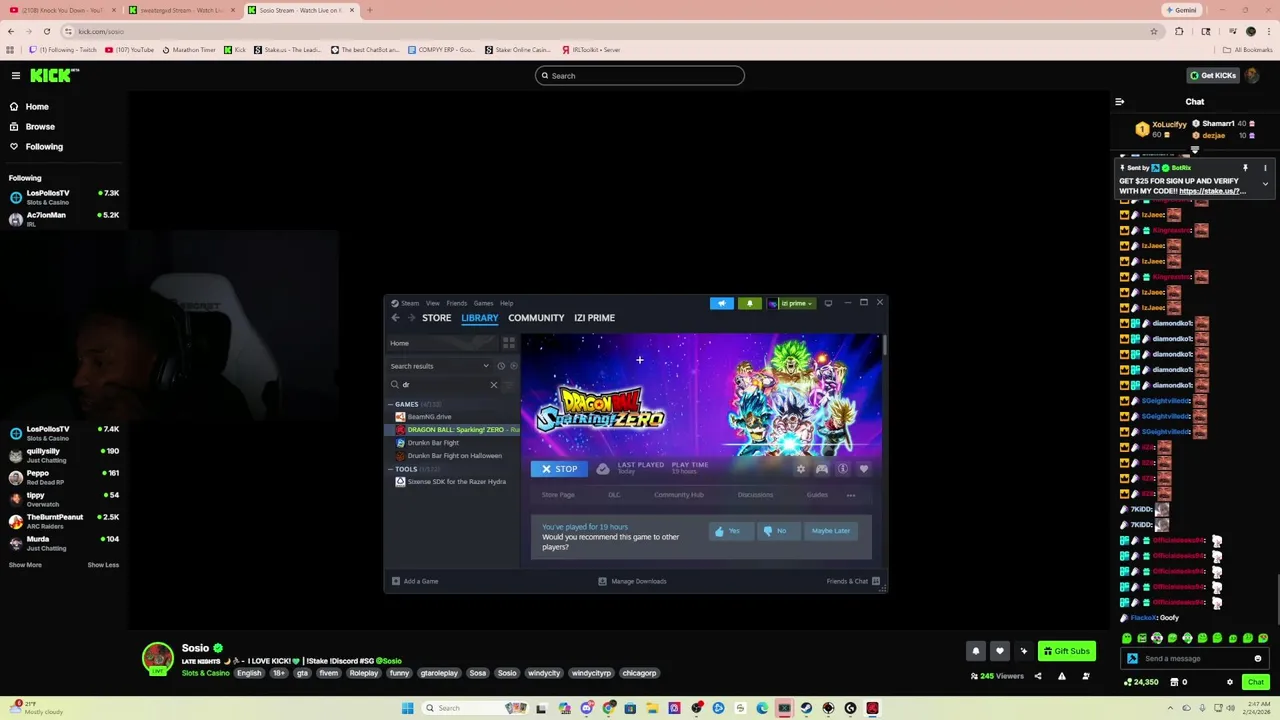Screen dimensions: 1280x720
Task: Open Kick chat settings gear
Action: coord(1230,682)
